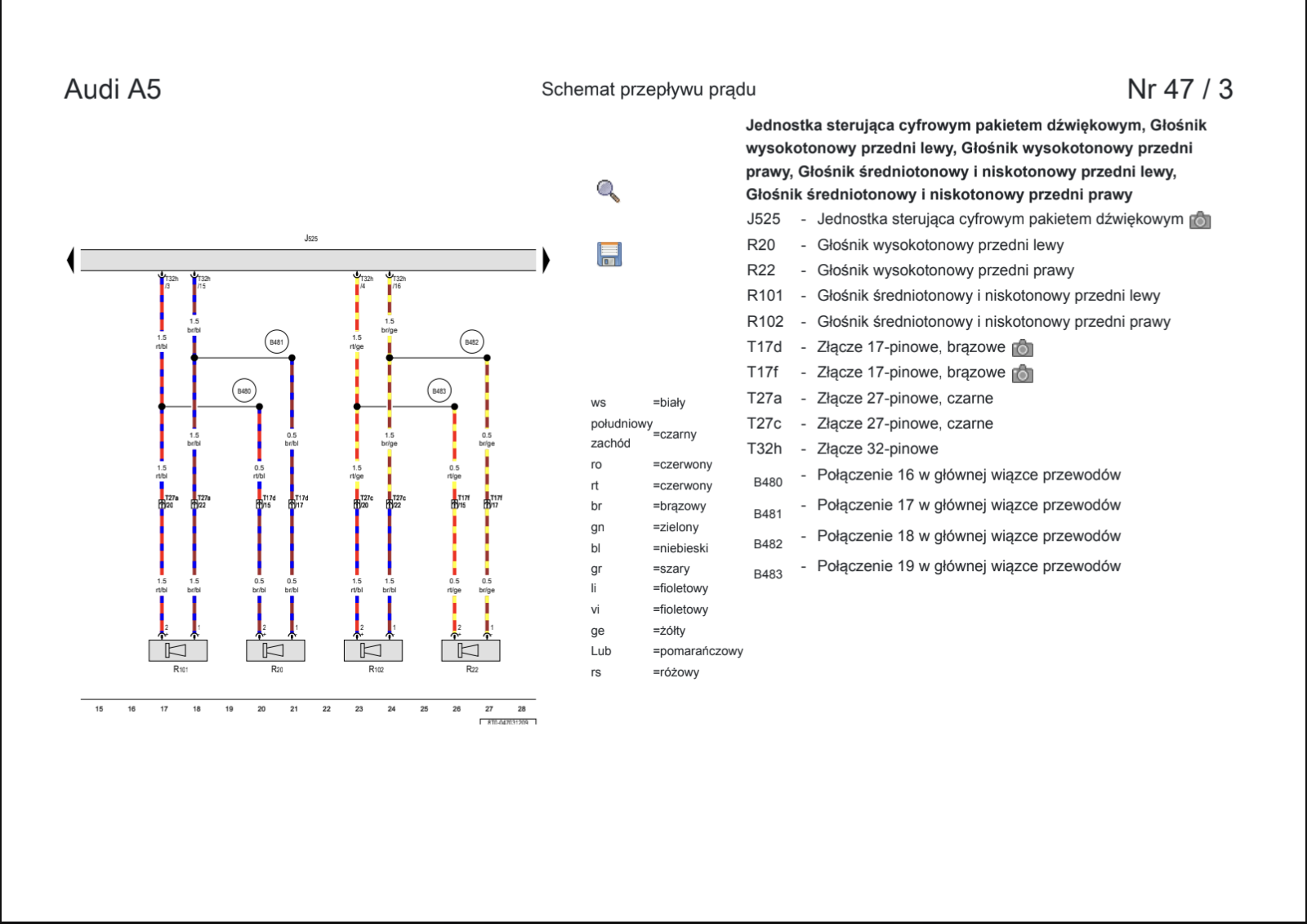Click the "=pomarańczowy" color code entry
Image resolution: width=1307 pixels, height=924 pixels.
(698, 651)
